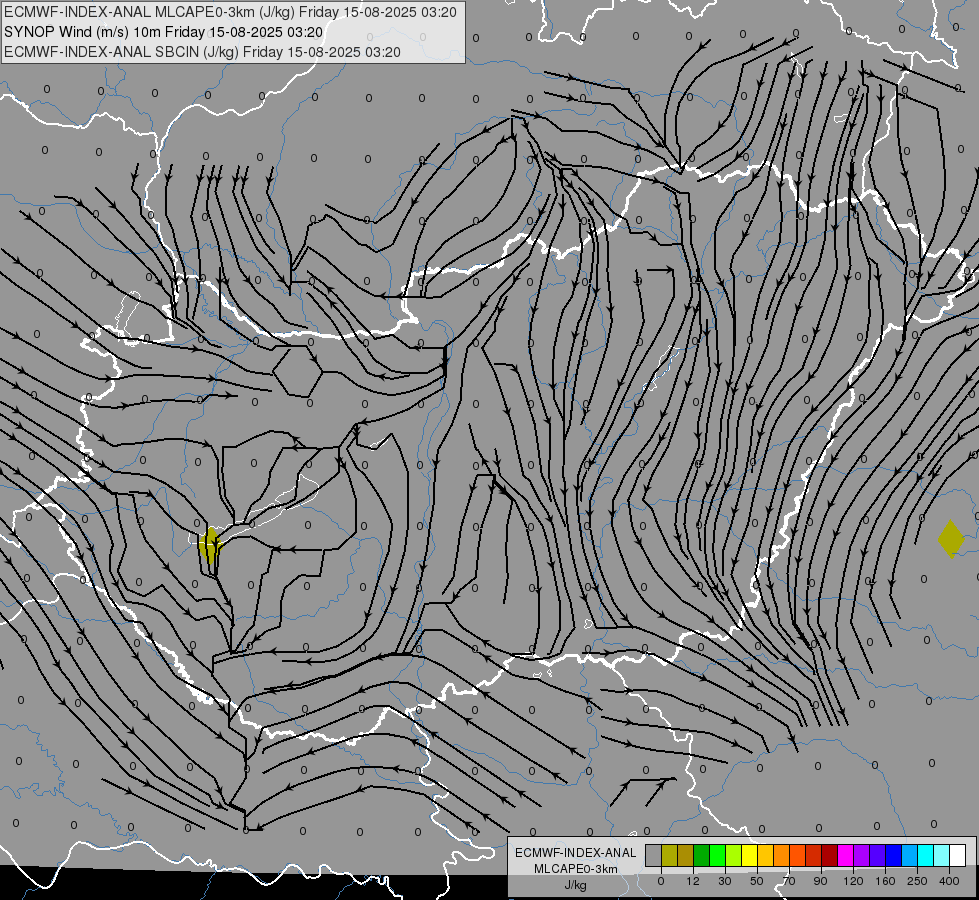Choose the pale cyan swatch left of 400

(942, 855)
